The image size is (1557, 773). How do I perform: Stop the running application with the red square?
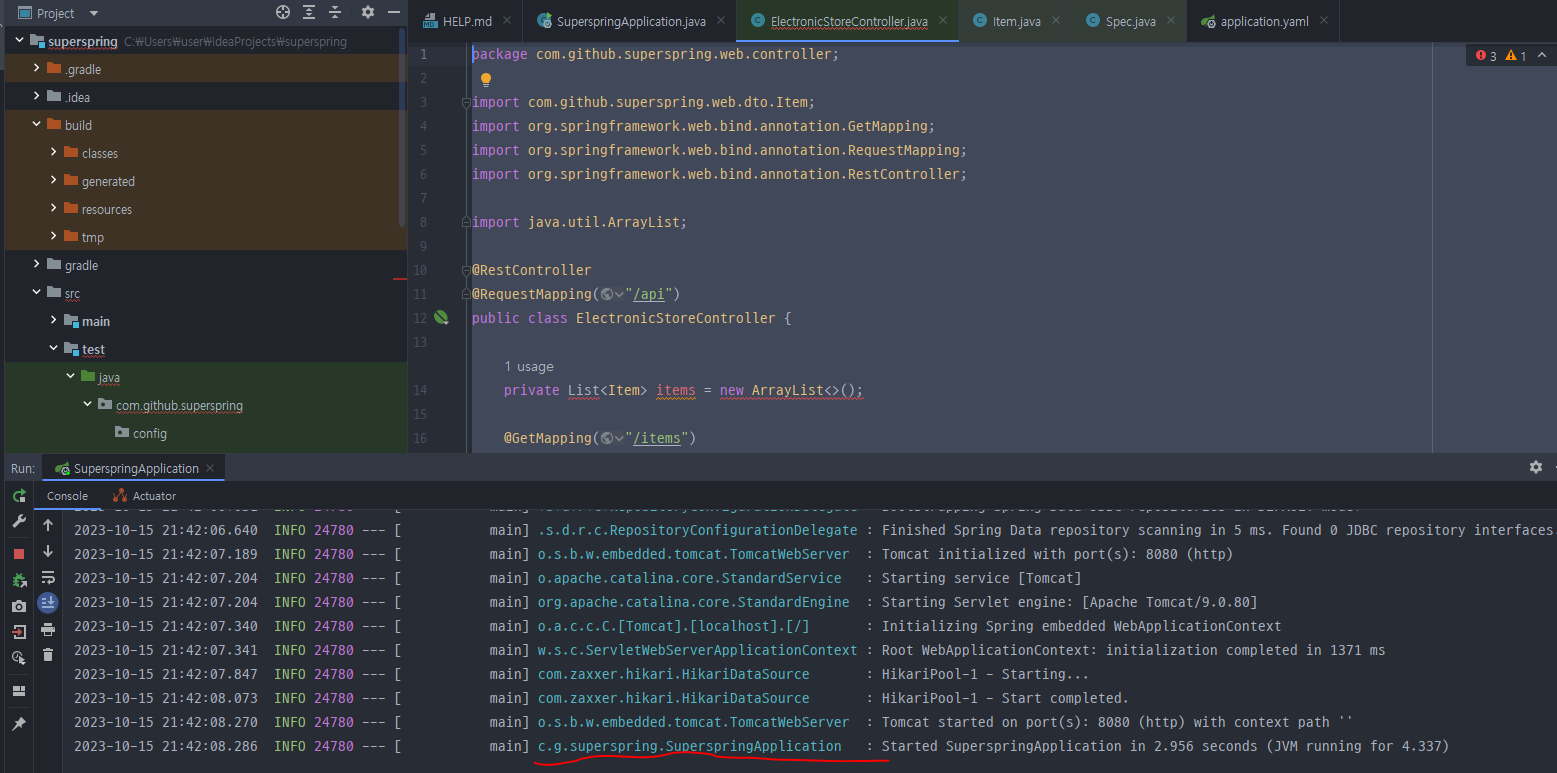(x=19, y=553)
